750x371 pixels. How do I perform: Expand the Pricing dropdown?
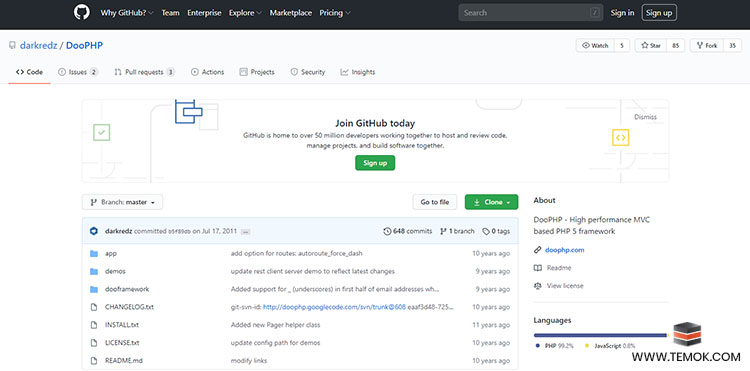point(335,13)
